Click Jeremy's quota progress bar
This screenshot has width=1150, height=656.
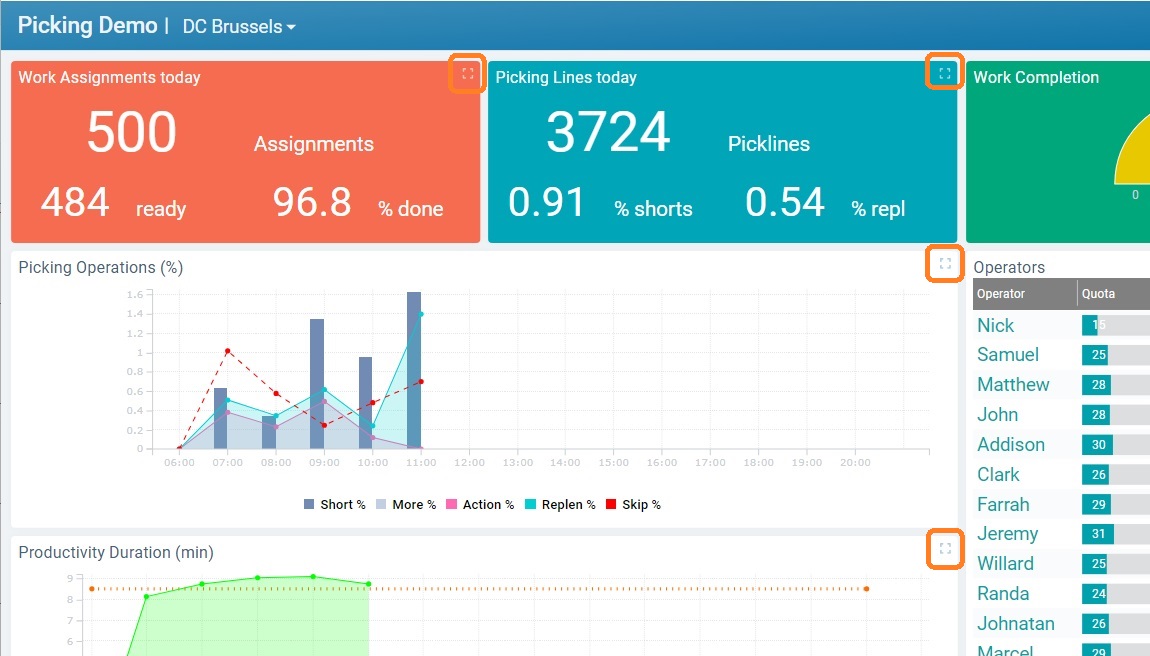[1097, 533]
